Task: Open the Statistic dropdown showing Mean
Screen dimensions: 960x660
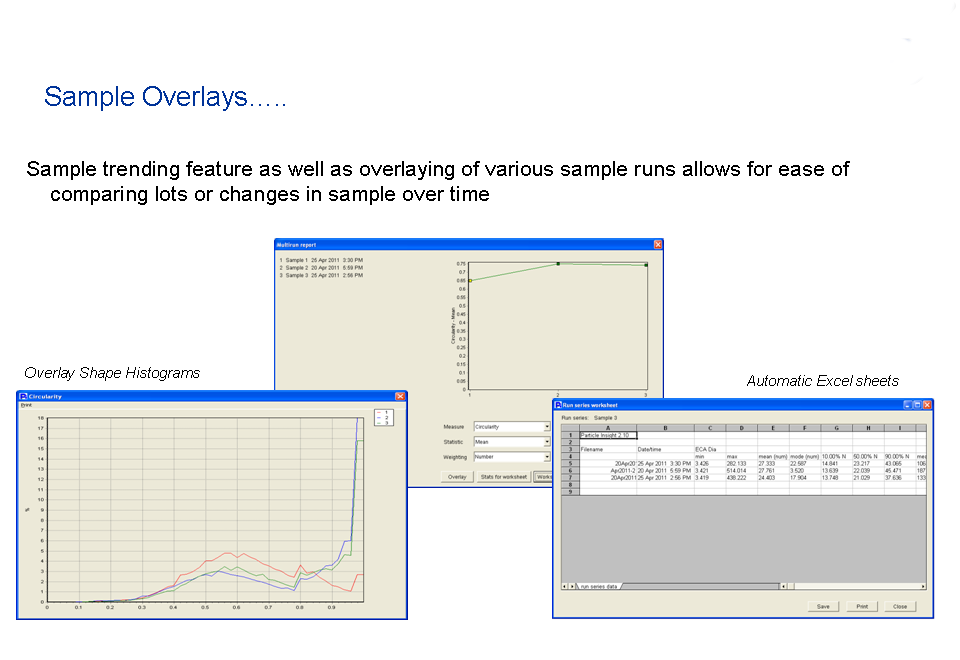Action: point(547,442)
